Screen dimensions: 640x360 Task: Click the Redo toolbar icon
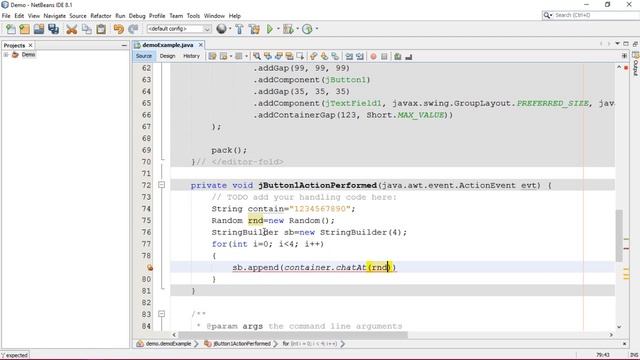133,29
